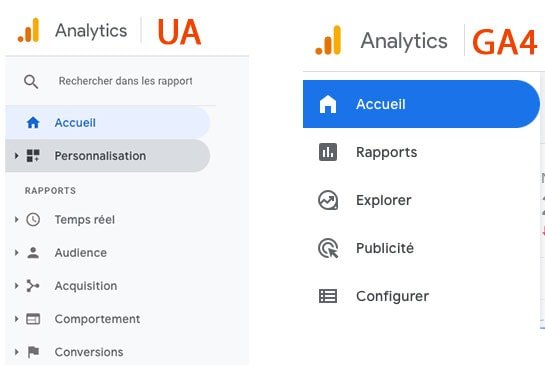Select Acquisition report

(86, 286)
